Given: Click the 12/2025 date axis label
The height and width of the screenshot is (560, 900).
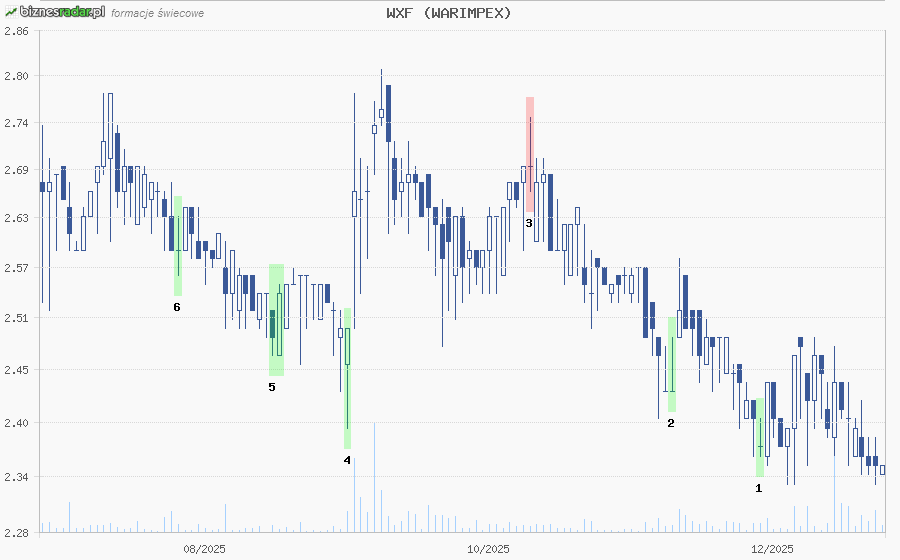Looking at the screenshot, I should (772, 549).
